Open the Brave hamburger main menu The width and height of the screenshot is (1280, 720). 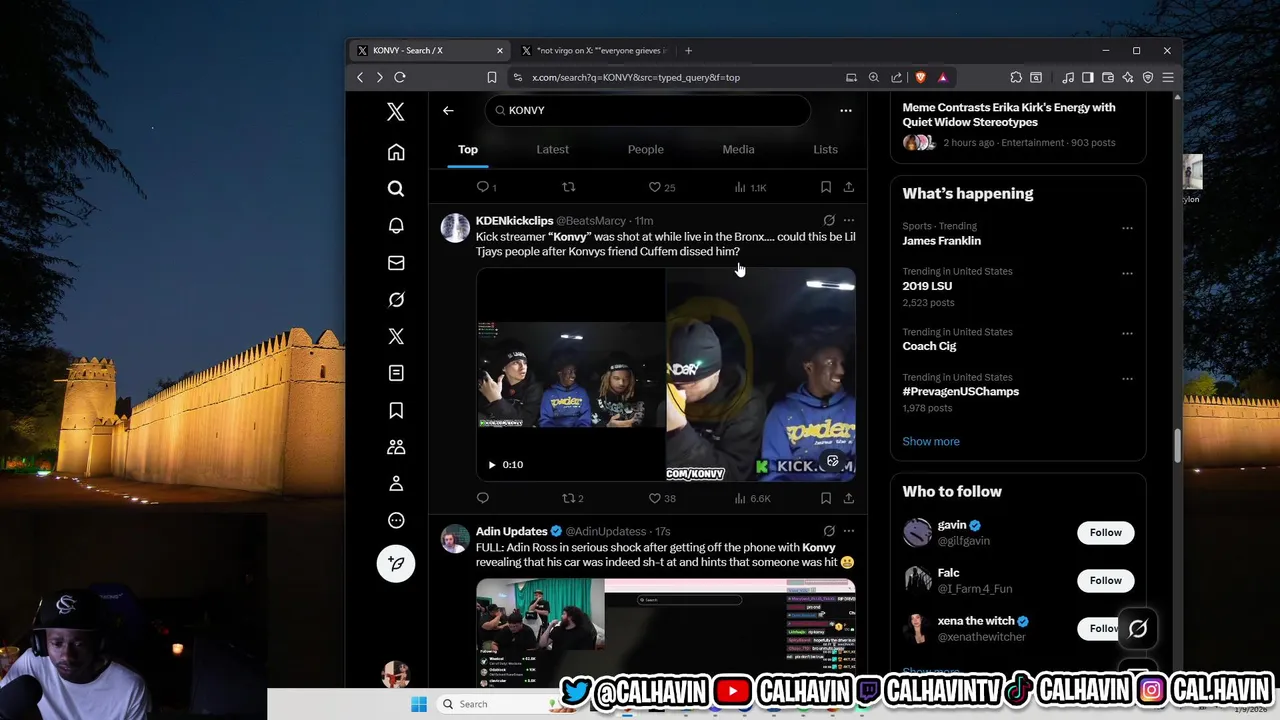tap(1168, 77)
